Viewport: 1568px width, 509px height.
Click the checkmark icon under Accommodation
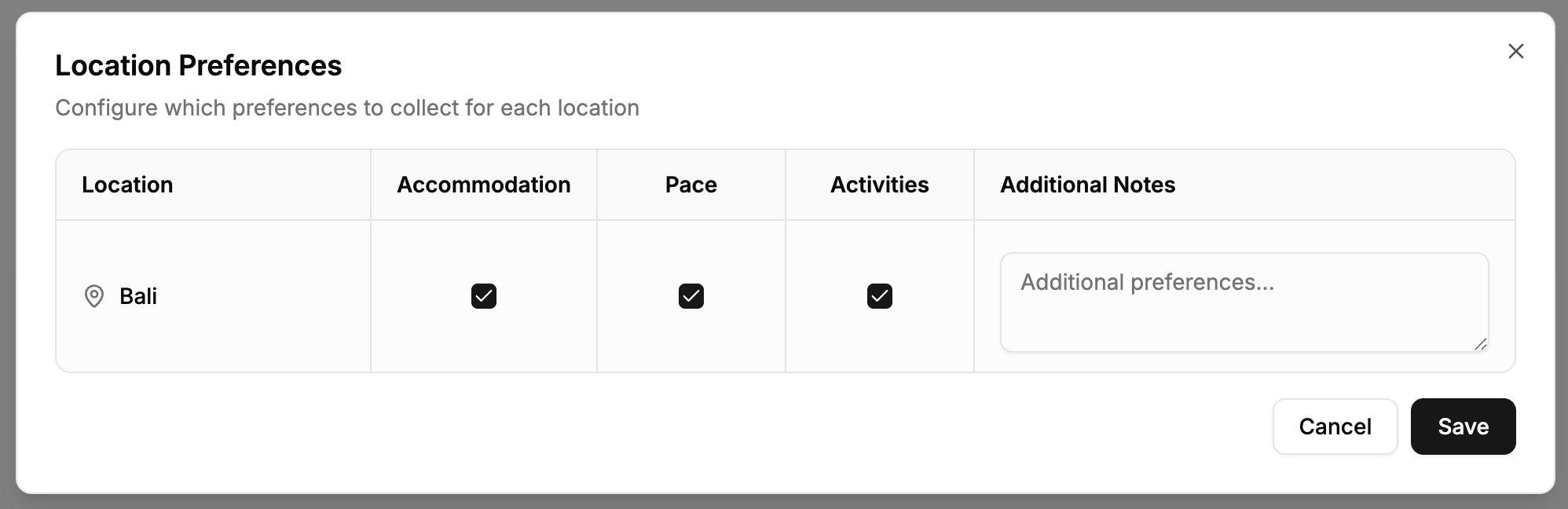tap(484, 296)
